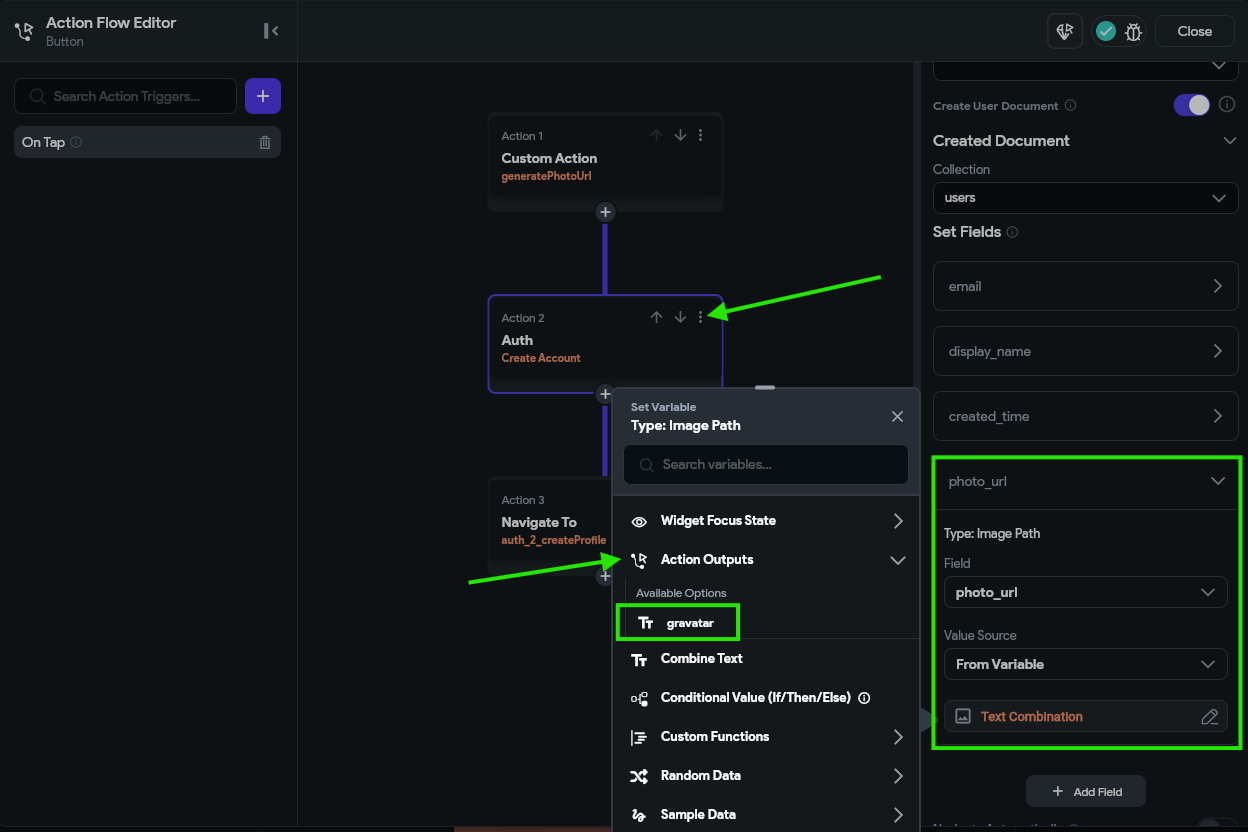Add action below Auth node
The image size is (1248, 832).
(x=605, y=394)
